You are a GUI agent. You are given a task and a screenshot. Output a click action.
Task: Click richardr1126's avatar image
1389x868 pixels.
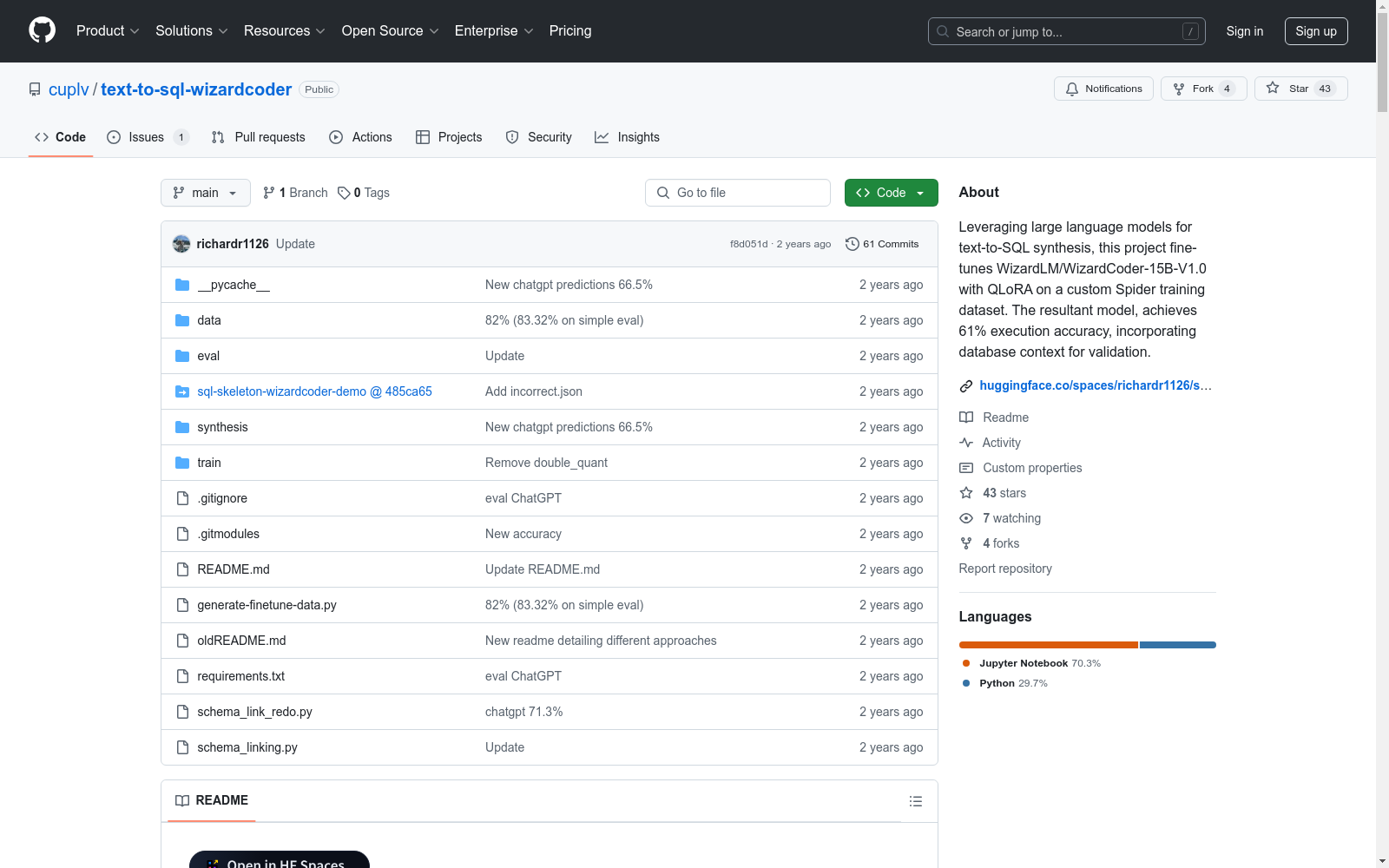click(181, 244)
